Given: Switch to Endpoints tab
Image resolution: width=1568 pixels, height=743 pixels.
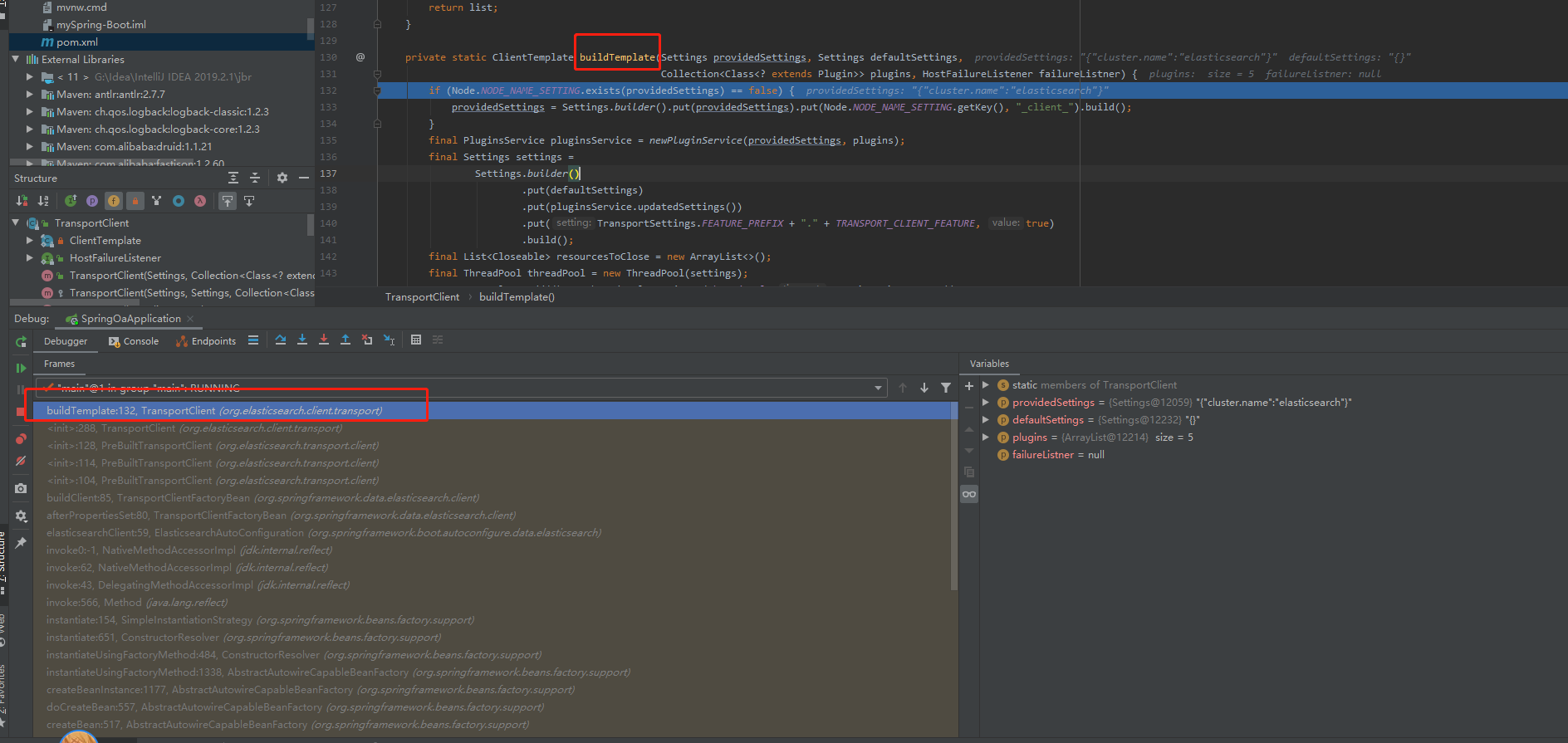Looking at the screenshot, I should [206, 341].
